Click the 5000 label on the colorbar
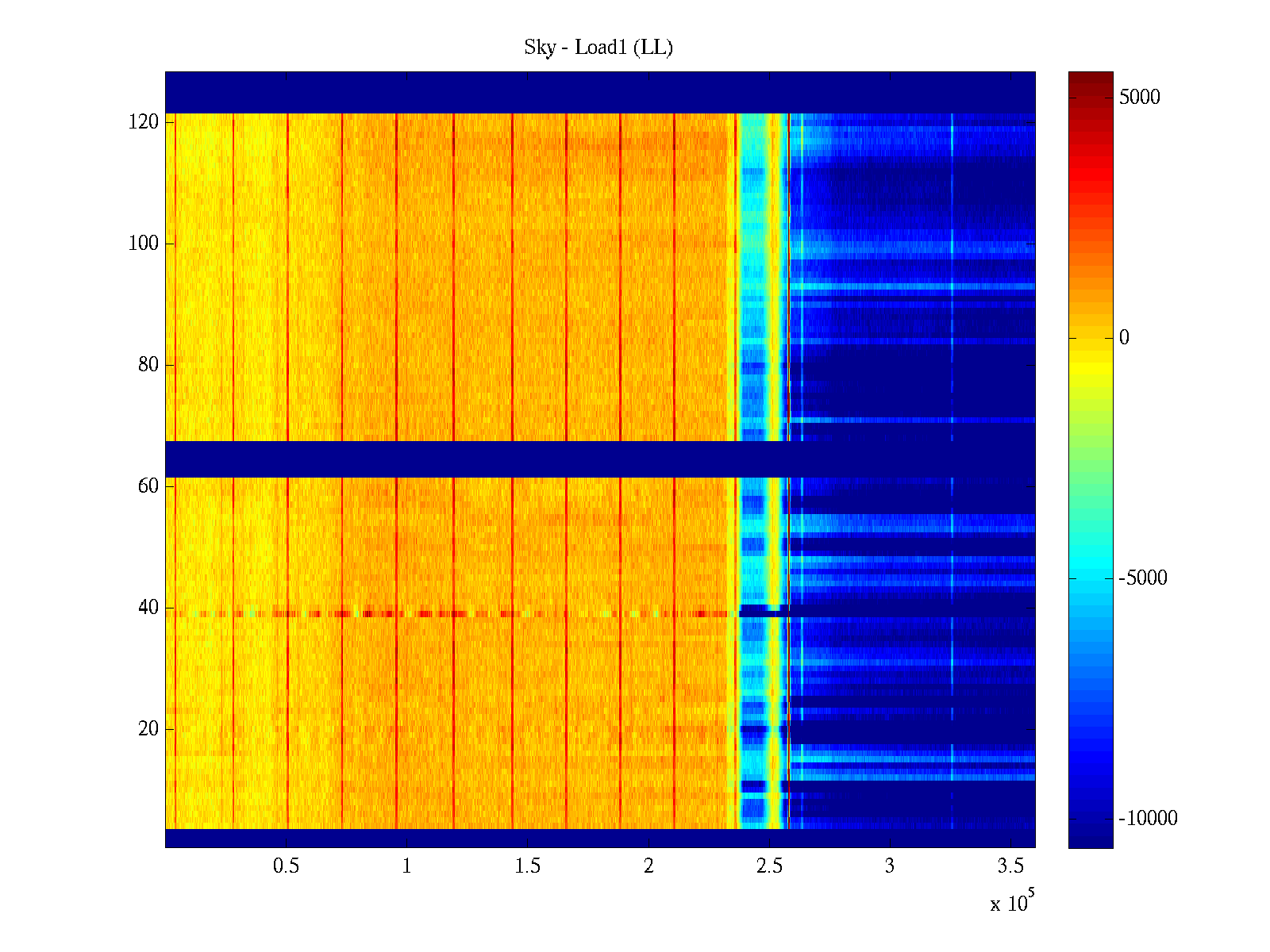1270x952 pixels. [x=1139, y=97]
